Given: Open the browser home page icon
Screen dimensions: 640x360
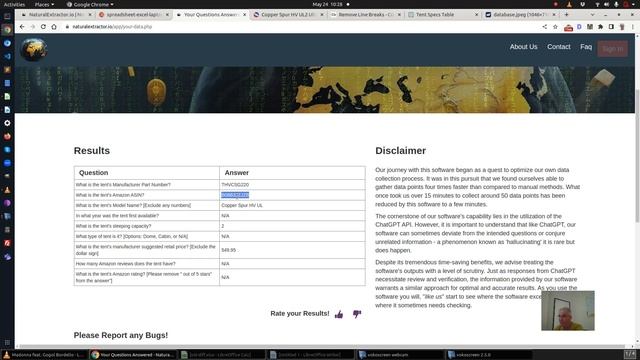Looking at the screenshot, I should (x=54, y=27).
